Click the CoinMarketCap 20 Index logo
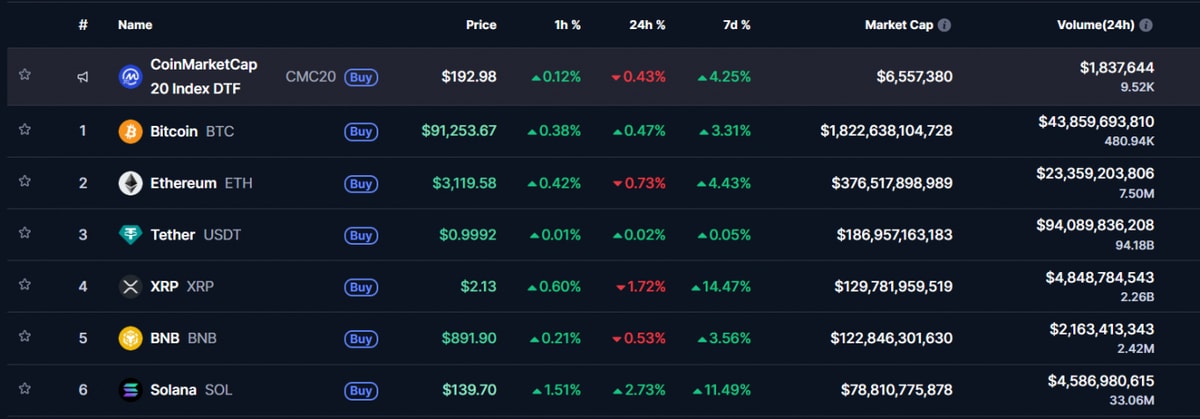 (130, 76)
